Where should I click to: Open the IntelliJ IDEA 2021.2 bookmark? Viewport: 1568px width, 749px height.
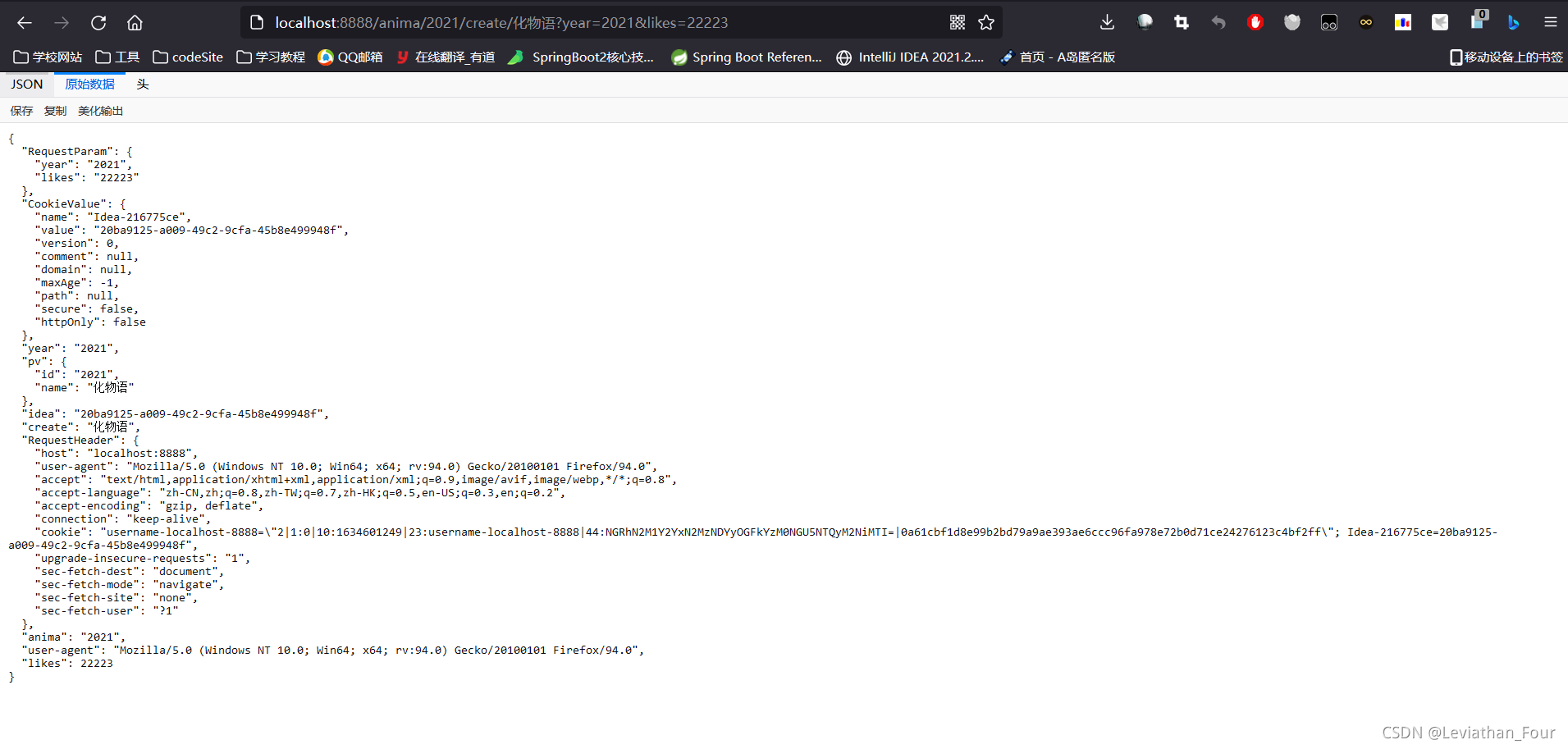910,57
